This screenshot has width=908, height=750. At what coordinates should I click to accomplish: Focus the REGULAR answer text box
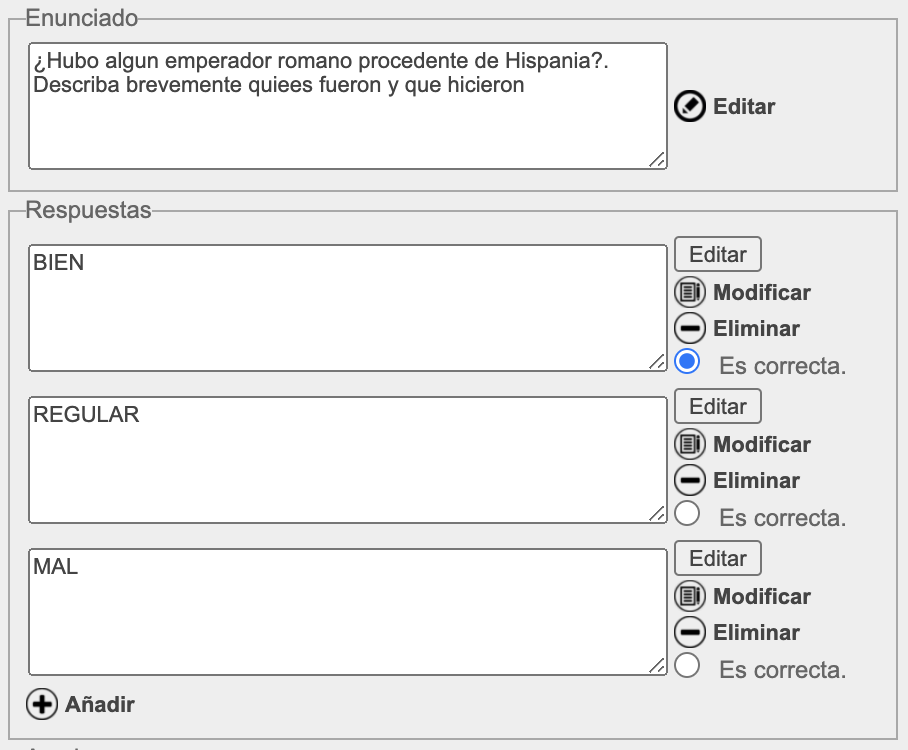tap(347, 460)
